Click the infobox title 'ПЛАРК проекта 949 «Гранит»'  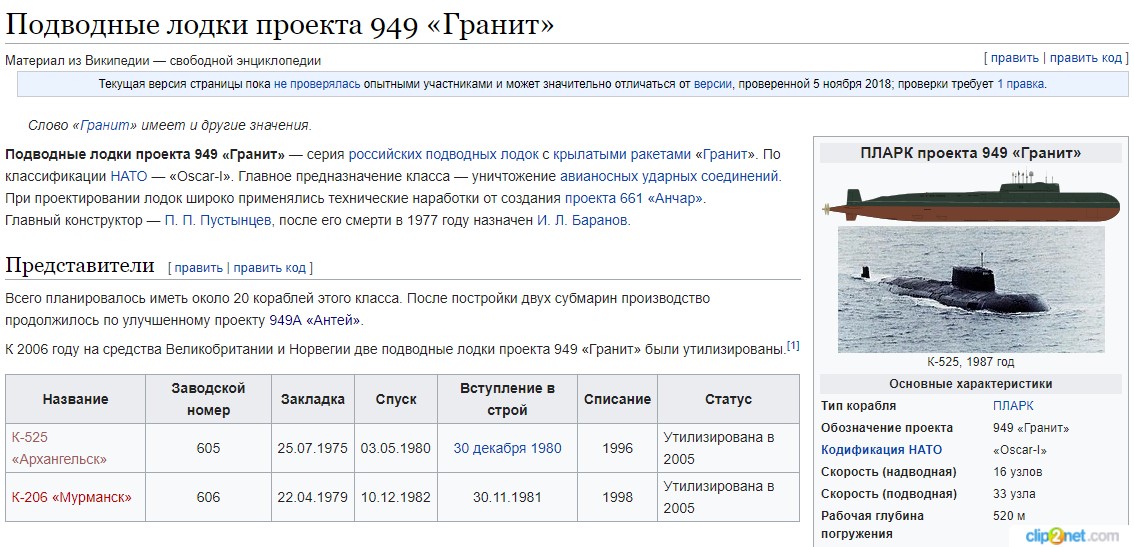coord(971,153)
